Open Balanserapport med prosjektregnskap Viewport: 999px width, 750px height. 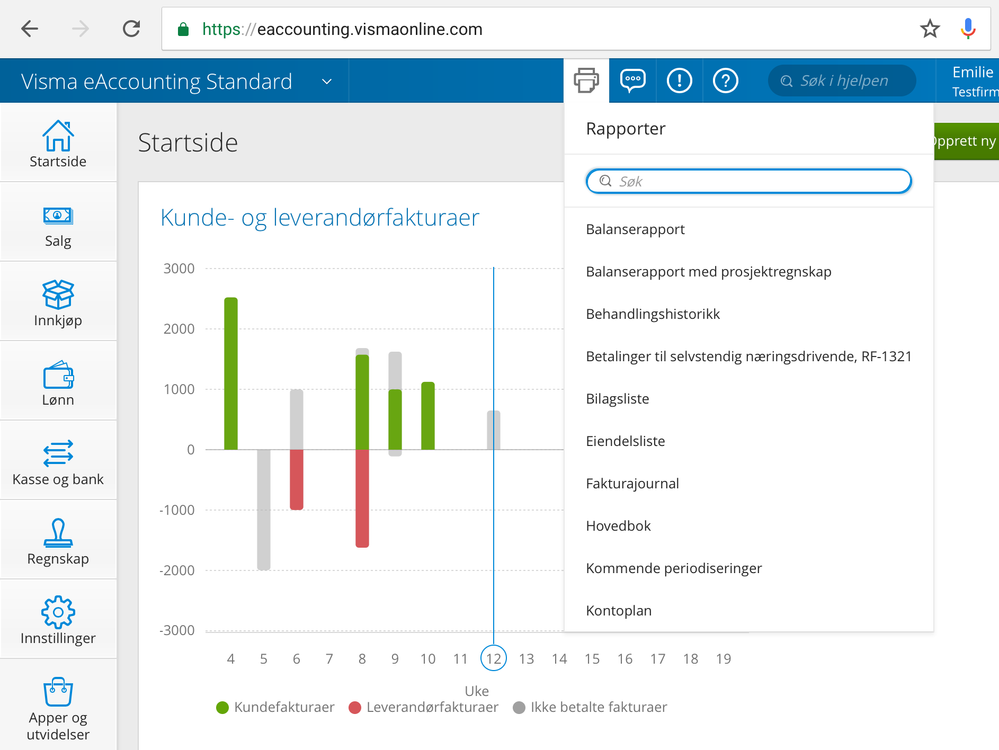pos(708,272)
